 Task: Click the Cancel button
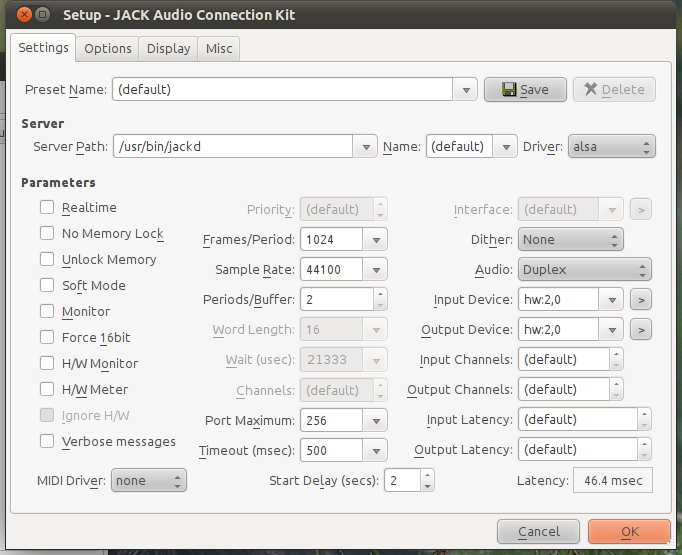click(538, 532)
